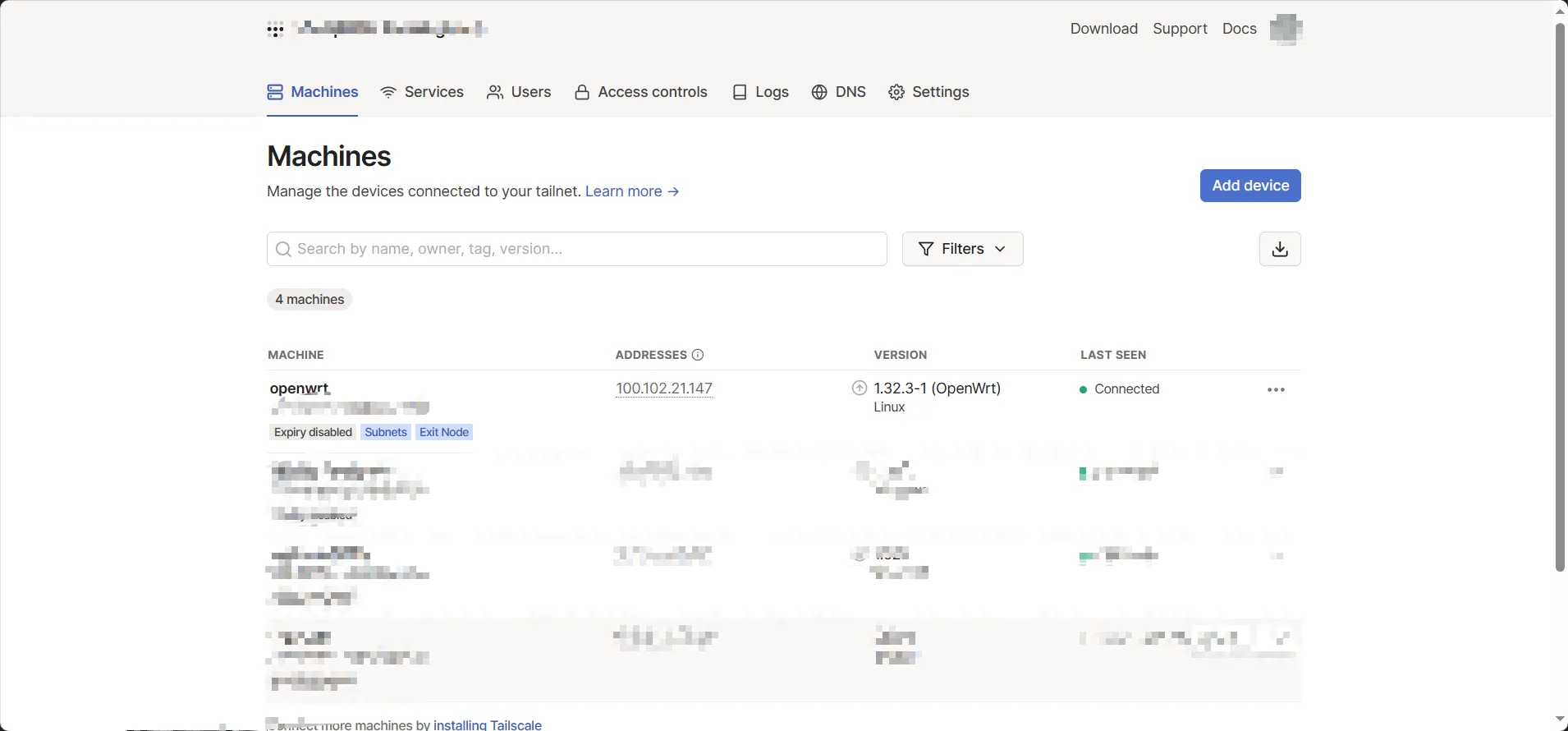Click the addresses info icon
1568x731 pixels.
click(x=698, y=355)
